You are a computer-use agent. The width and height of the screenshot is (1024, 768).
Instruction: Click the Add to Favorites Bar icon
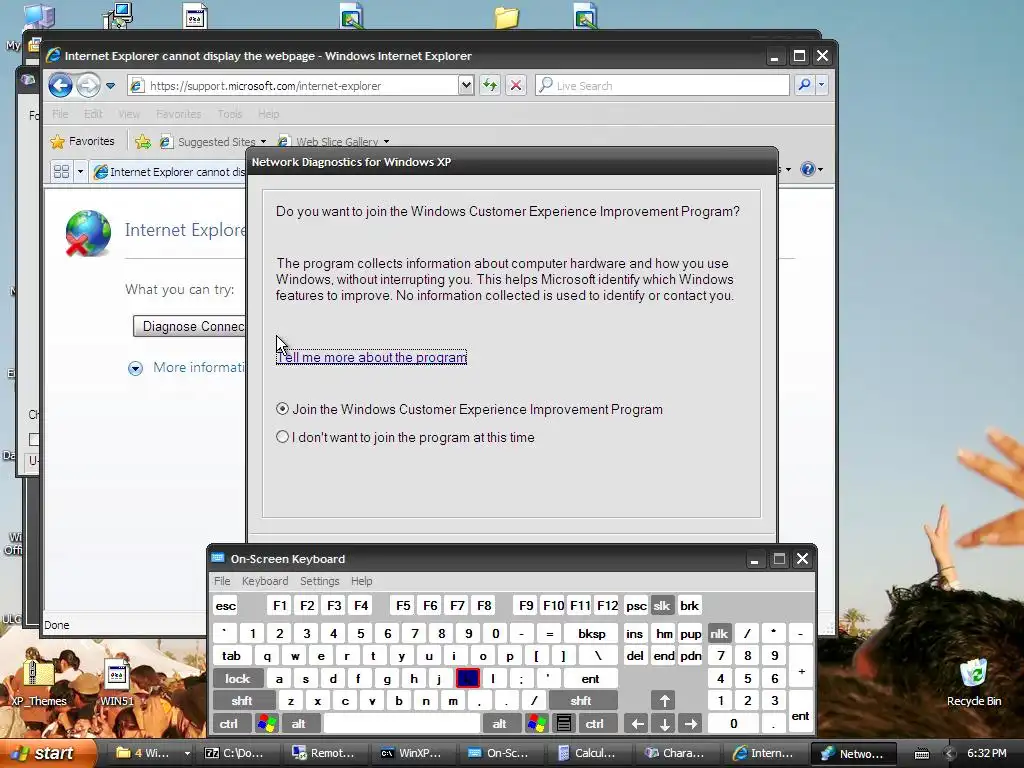point(142,141)
